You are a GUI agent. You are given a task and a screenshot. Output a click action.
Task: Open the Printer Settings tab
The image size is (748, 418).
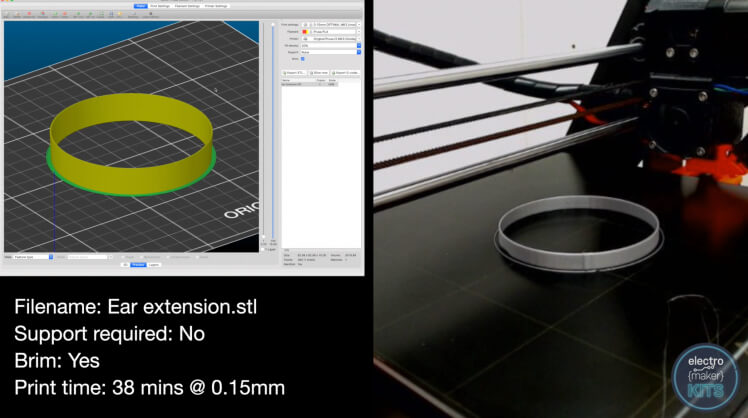216,6
